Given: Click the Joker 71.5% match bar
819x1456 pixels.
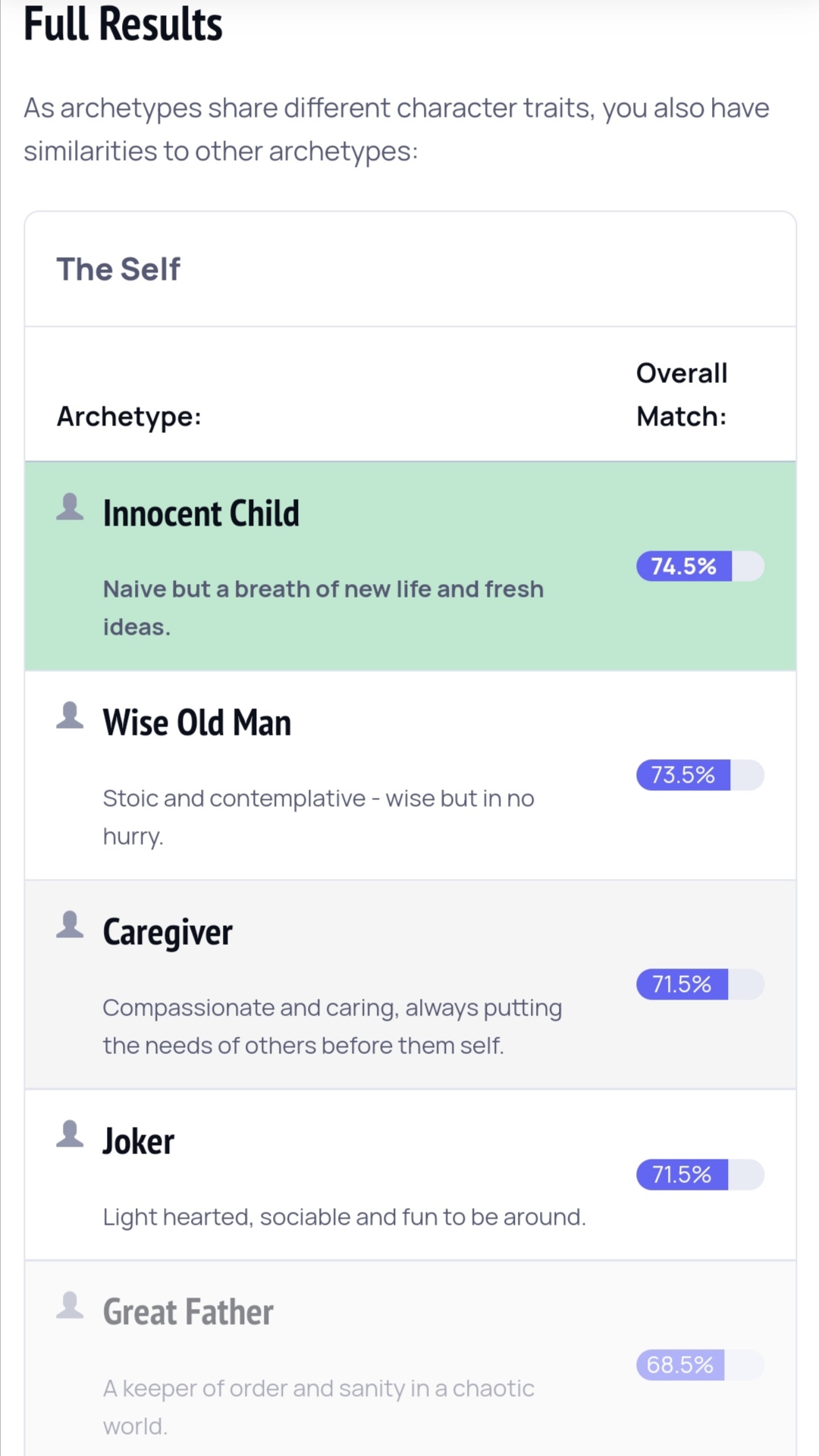Looking at the screenshot, I should (700, 1175).
